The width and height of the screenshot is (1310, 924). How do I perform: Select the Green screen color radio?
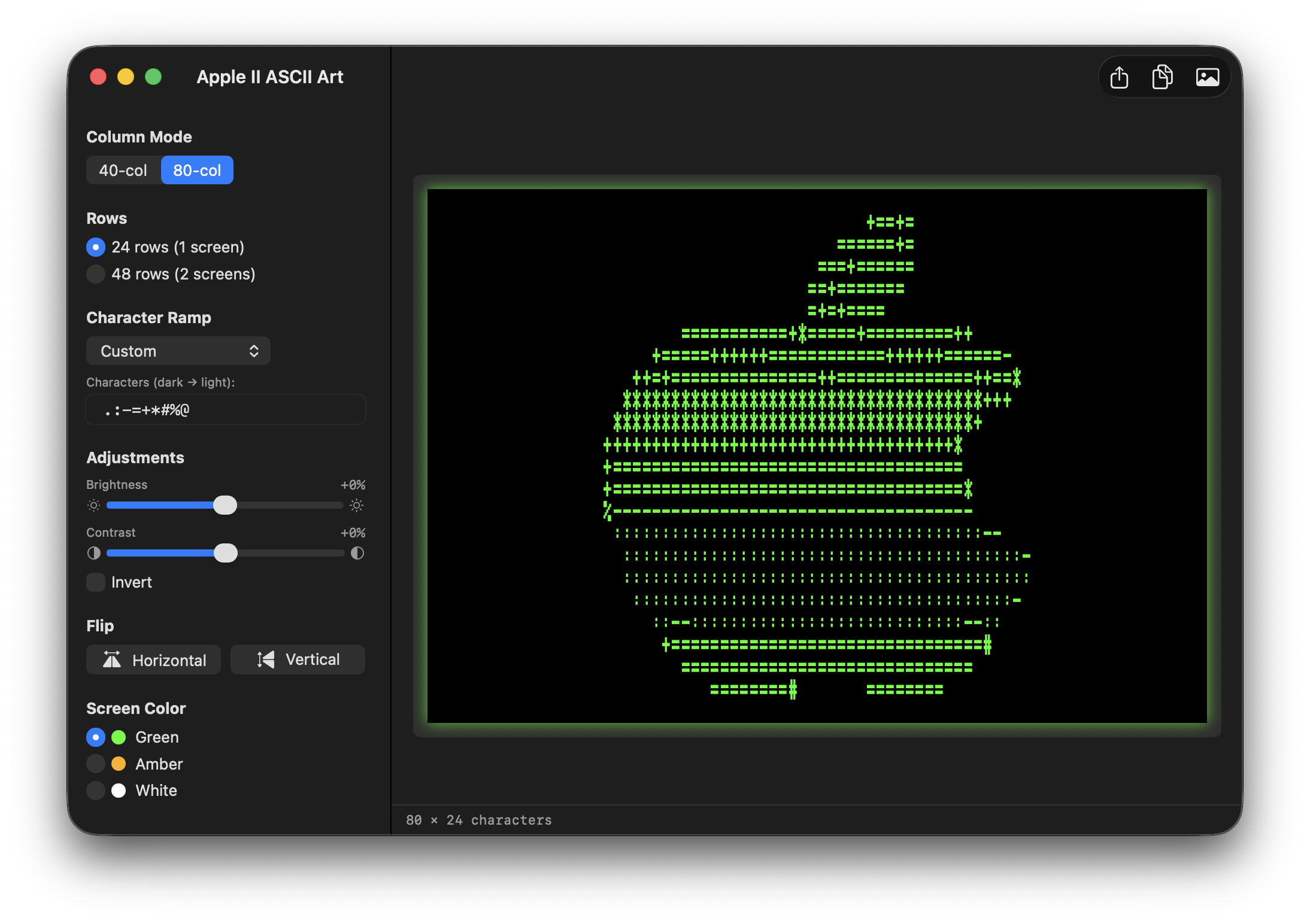[96, 737]
